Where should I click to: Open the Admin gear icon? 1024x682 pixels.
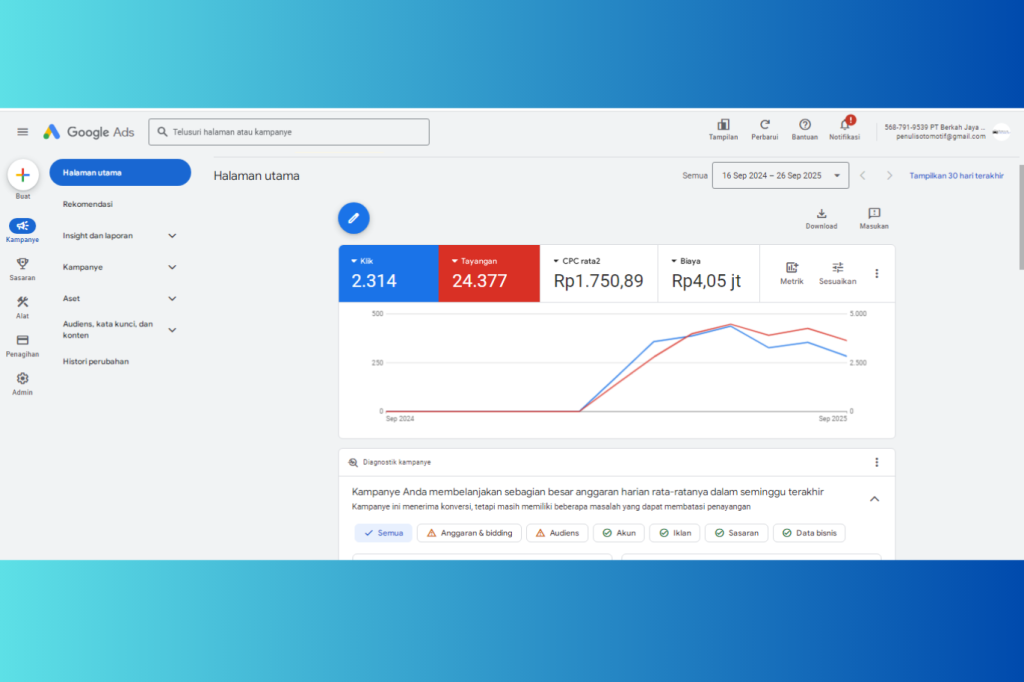pyautogui.click(x=22, y=379)
